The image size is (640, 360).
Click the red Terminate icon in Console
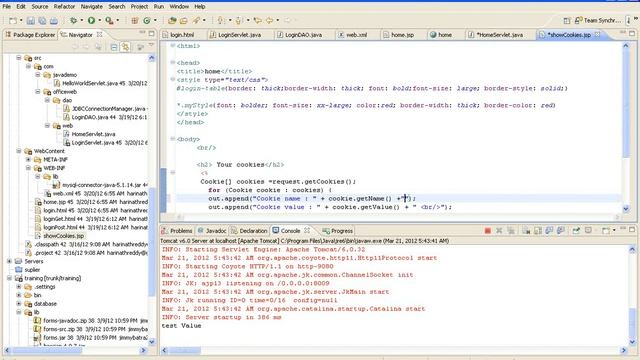click(x=487, y=231)
